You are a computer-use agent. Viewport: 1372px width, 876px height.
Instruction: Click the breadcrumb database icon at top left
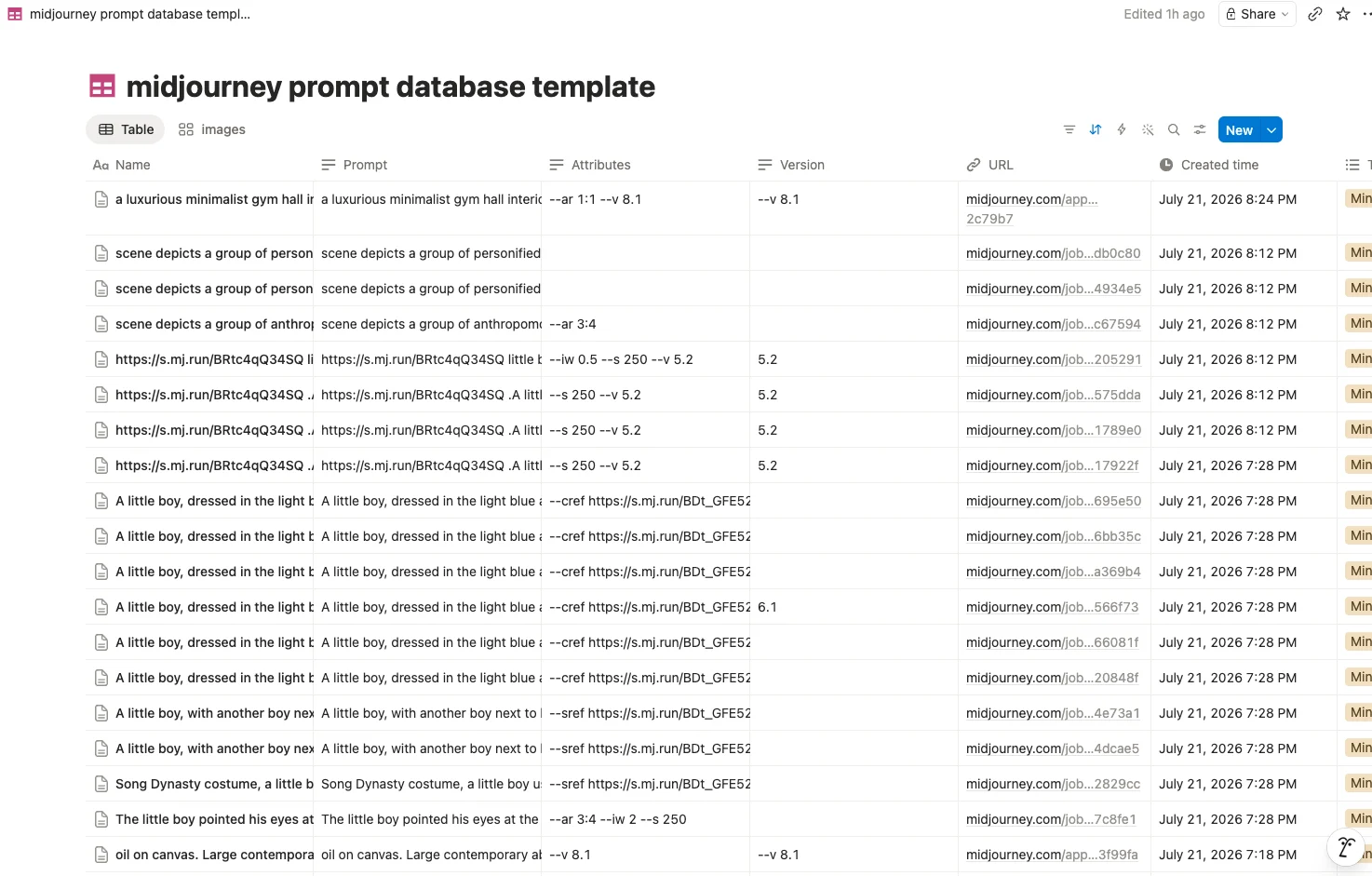click(15, 14)
